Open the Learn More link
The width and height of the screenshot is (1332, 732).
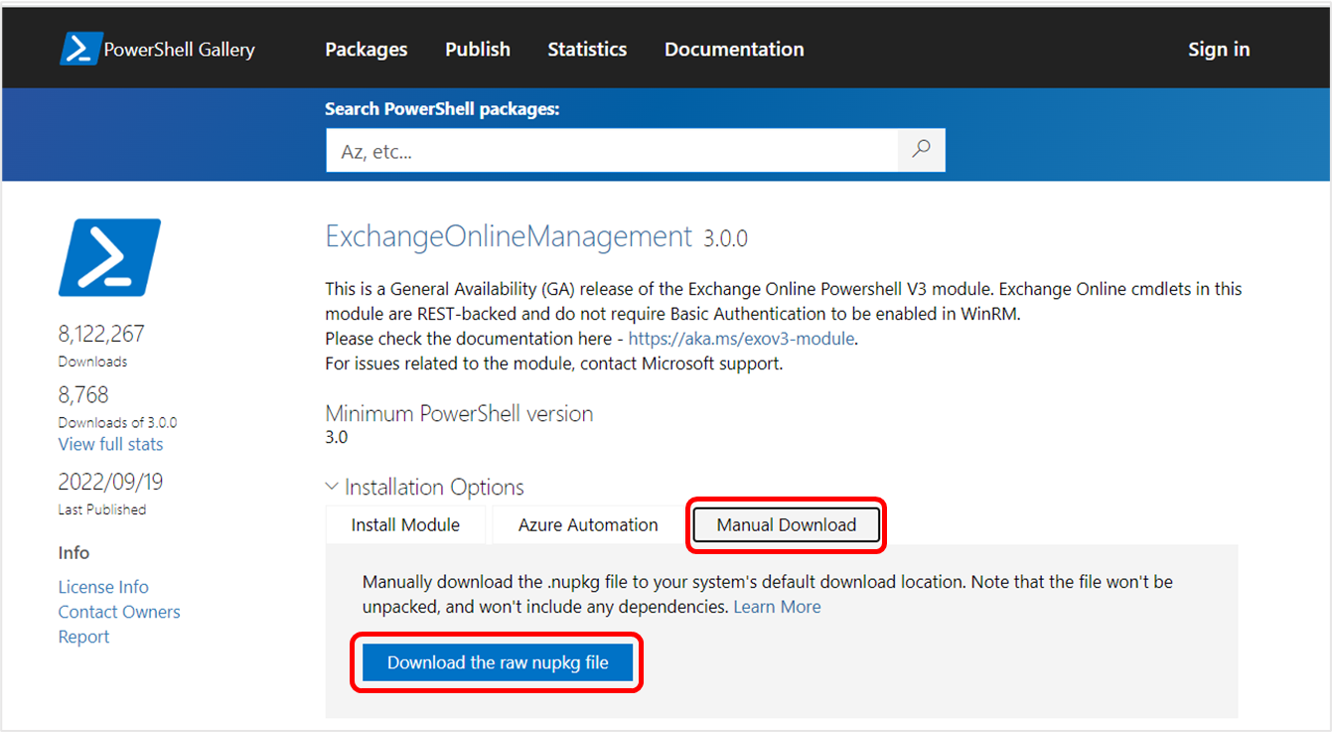point(777,606)
